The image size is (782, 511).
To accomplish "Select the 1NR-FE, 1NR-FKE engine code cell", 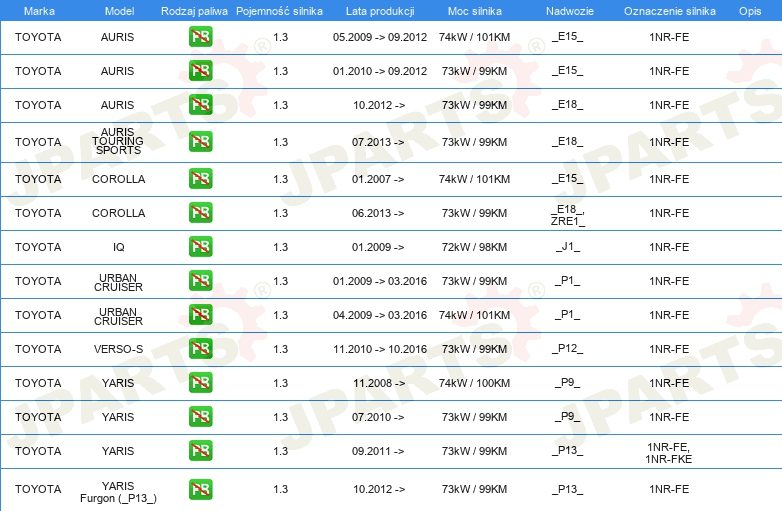I will point(669,453).
